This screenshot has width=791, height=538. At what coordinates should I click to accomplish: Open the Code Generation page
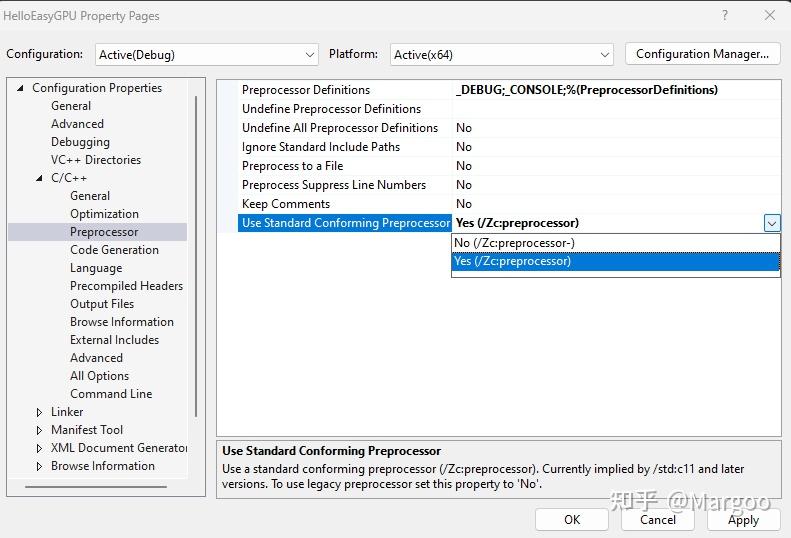pos(115,250)
